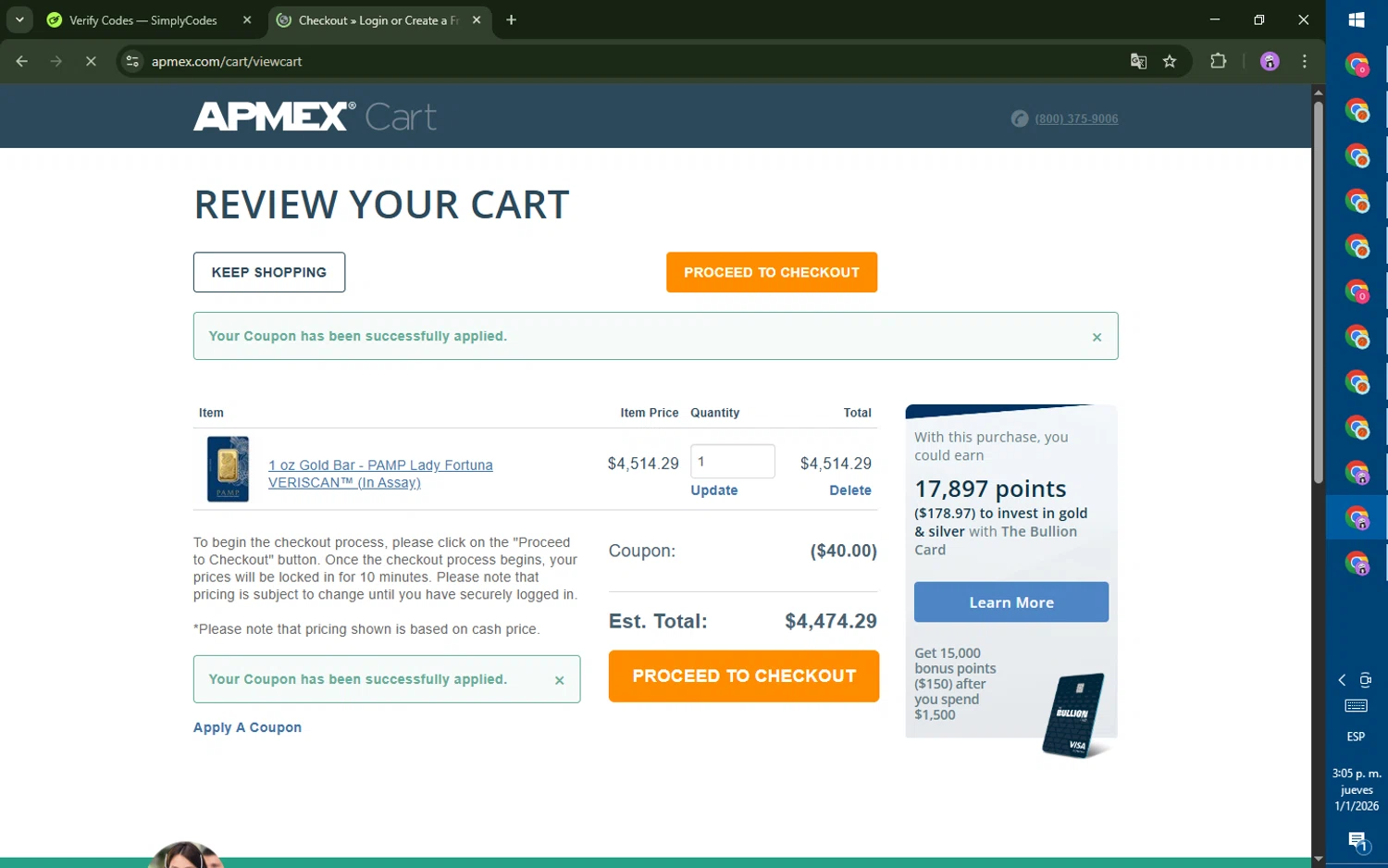The height and width of the screenshot is (868, 1388).
Task: Click the REVIEW YOUR CART heading
Action: click(381, 205)
